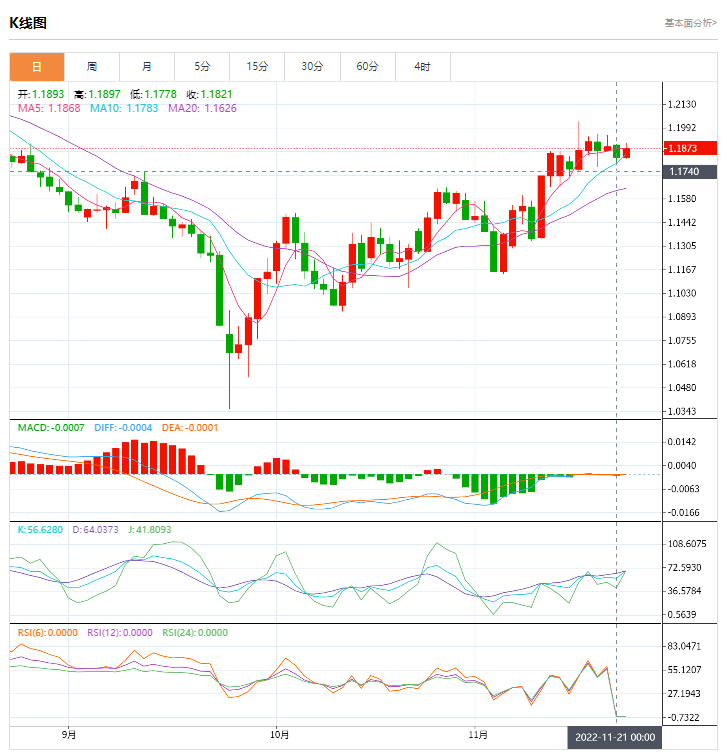The width and height of the screenshot is (727, 752).
Task: Switch to the 月 monthly tab
Action: click(147, 67)
